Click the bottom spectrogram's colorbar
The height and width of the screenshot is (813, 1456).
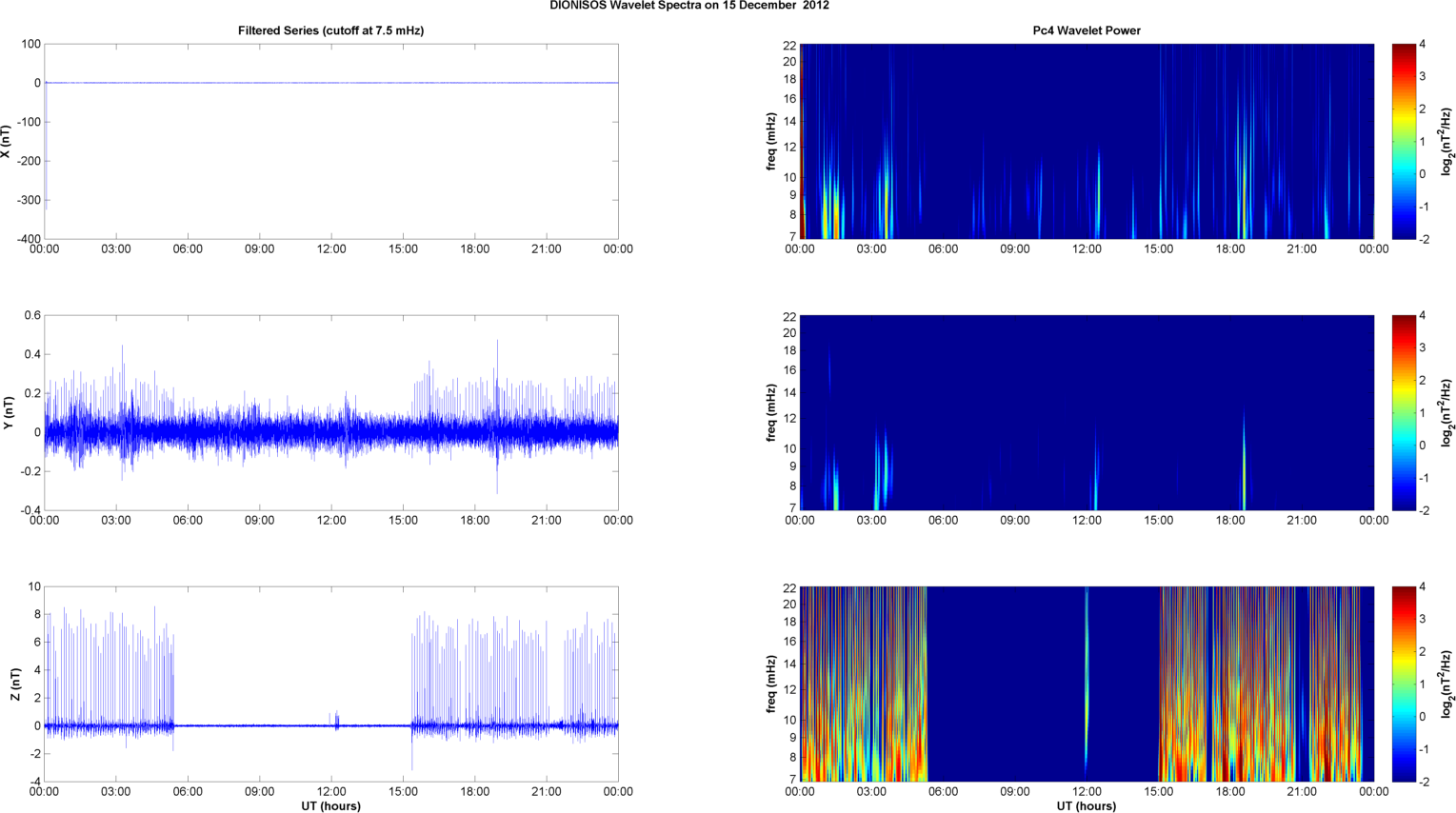tap(1404, 684)
